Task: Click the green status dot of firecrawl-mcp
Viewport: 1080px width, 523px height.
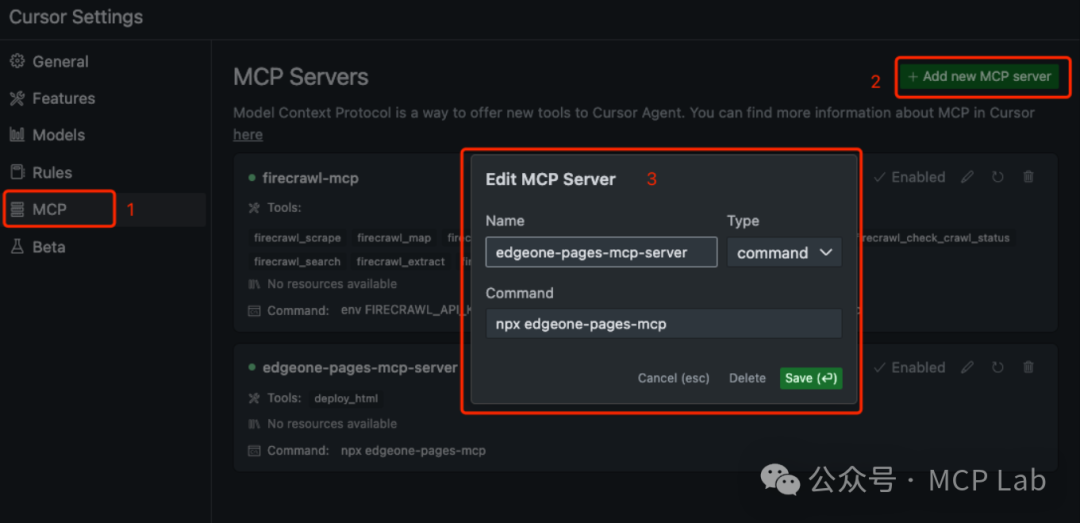Action: (252, 177)
